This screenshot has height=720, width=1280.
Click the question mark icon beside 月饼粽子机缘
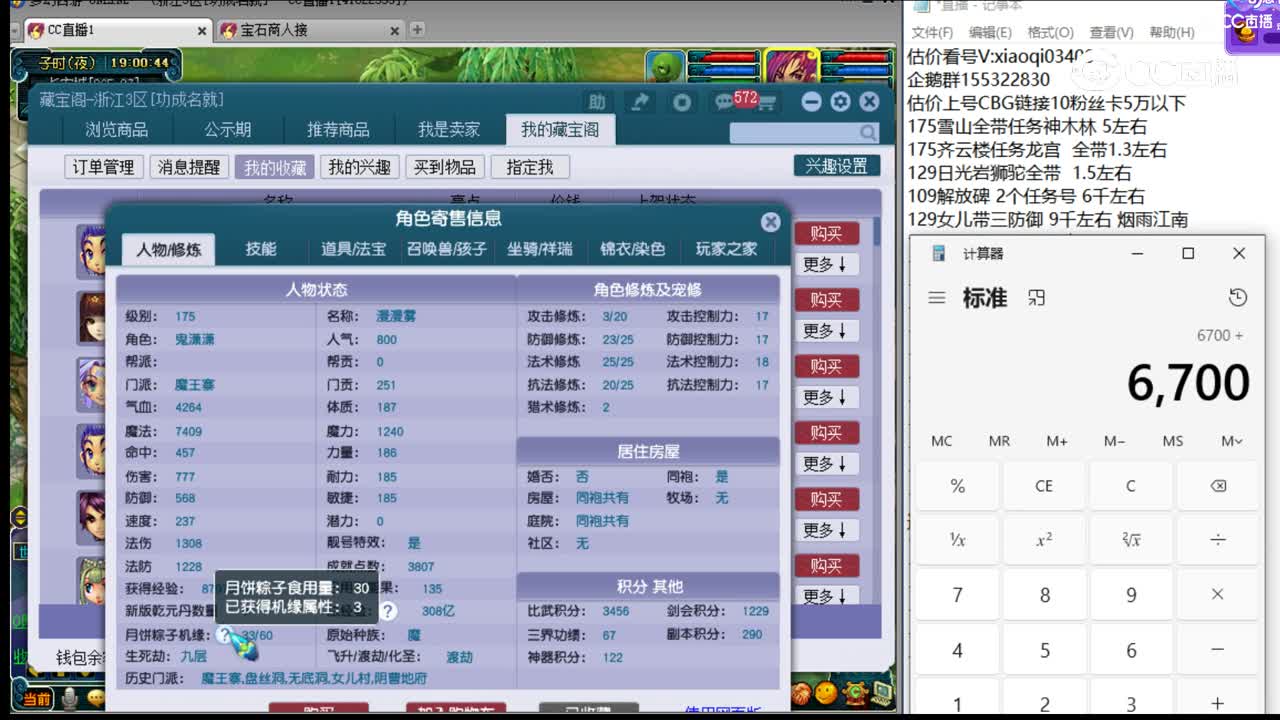click(225, 635)
